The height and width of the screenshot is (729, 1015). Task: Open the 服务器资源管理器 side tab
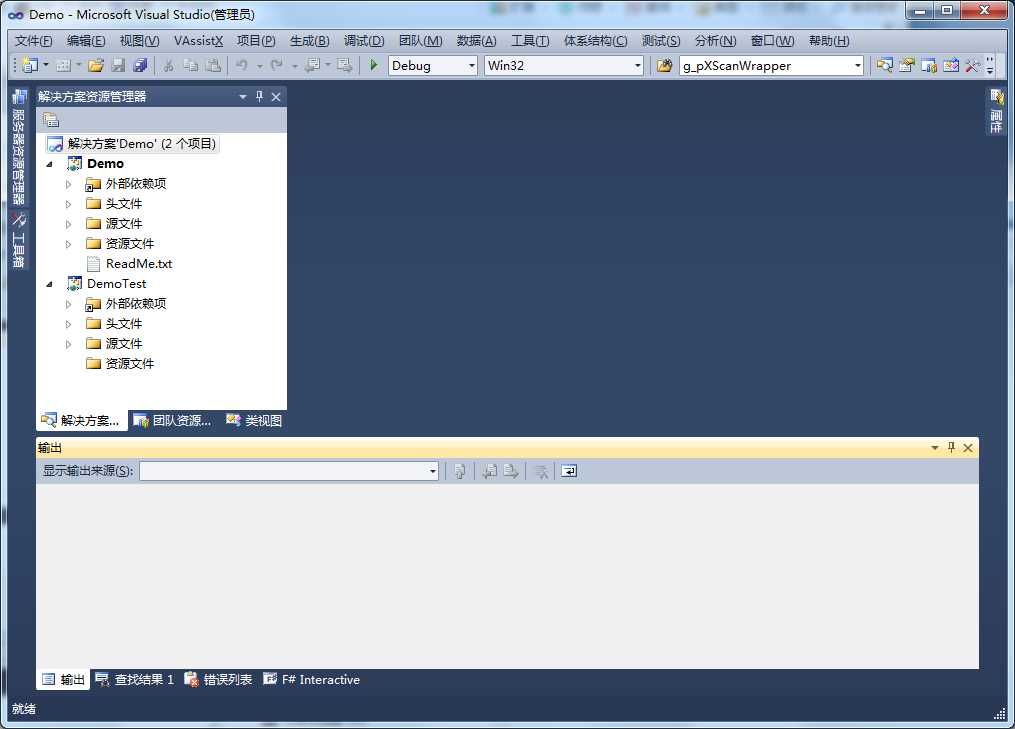click(x=19, y=146)
